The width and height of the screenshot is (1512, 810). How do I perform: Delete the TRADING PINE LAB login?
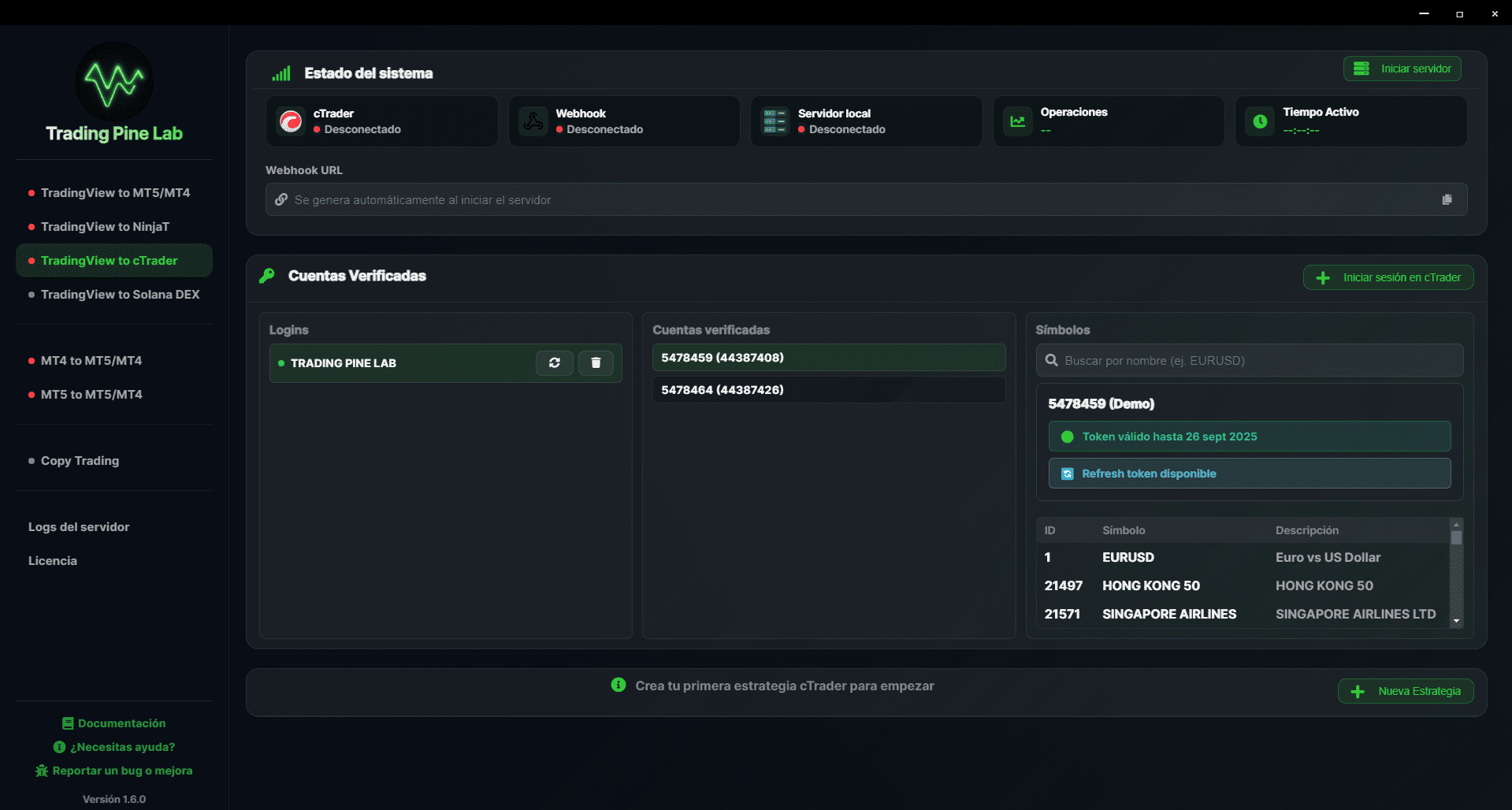coord(596,363)
